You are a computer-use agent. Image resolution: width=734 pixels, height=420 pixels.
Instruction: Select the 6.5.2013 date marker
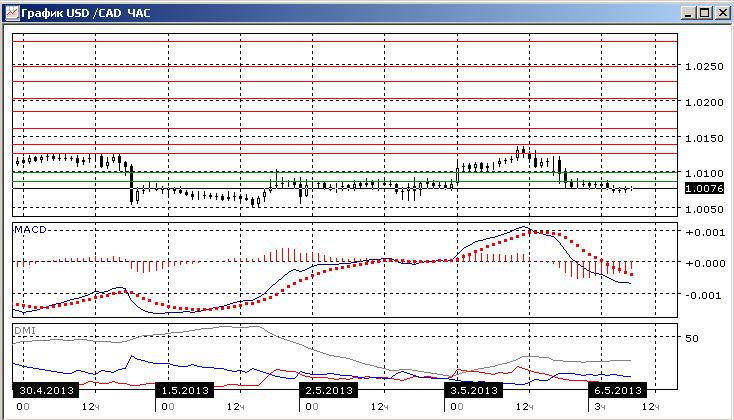tap(617, 390)
